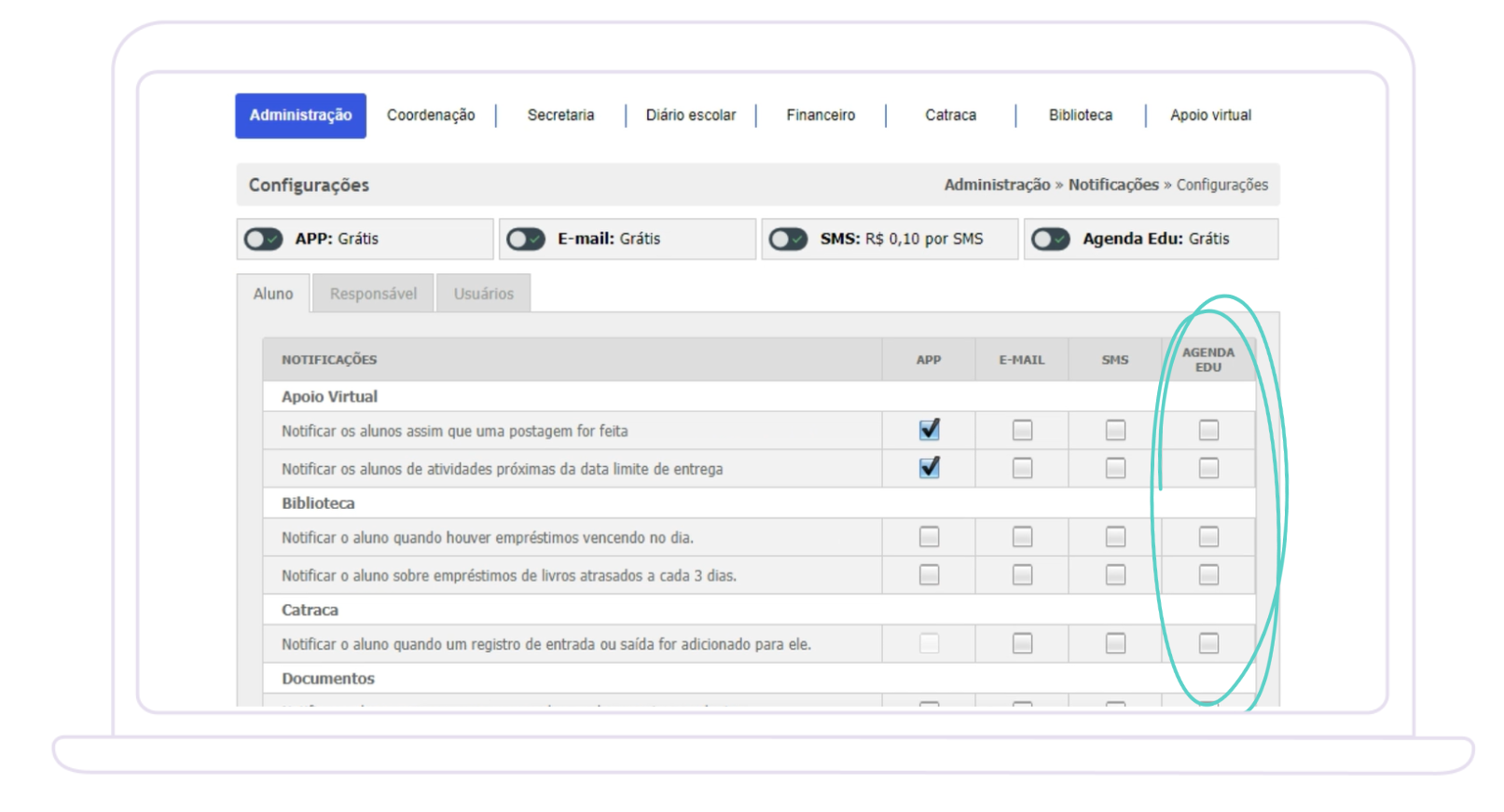Screen dimensions: 1504x812
Task: Open the Biblioteca menu item
Action: click(x=1081, y=116)
